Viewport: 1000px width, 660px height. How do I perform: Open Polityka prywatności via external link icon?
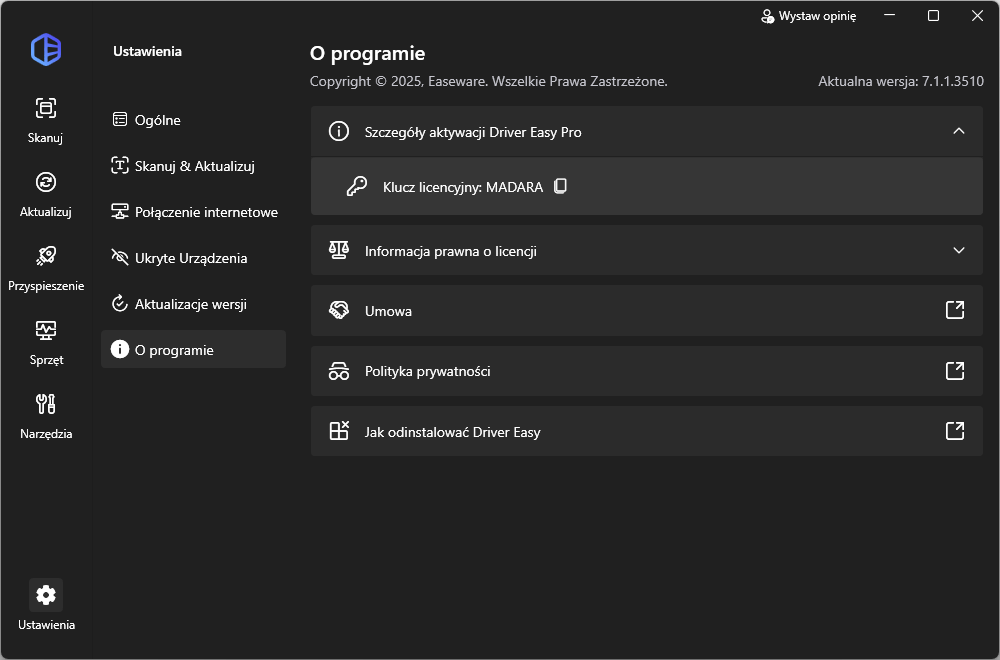(x=955, y=370)
